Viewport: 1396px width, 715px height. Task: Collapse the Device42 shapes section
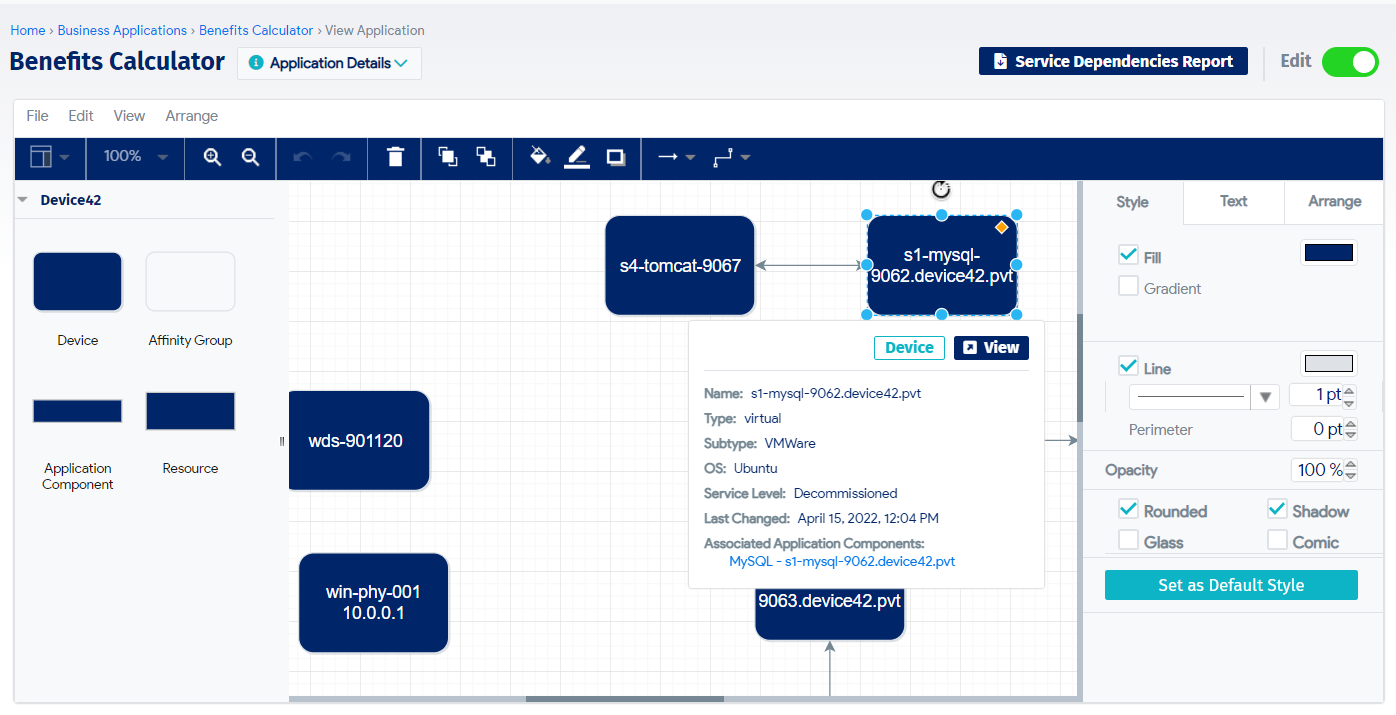22,200
